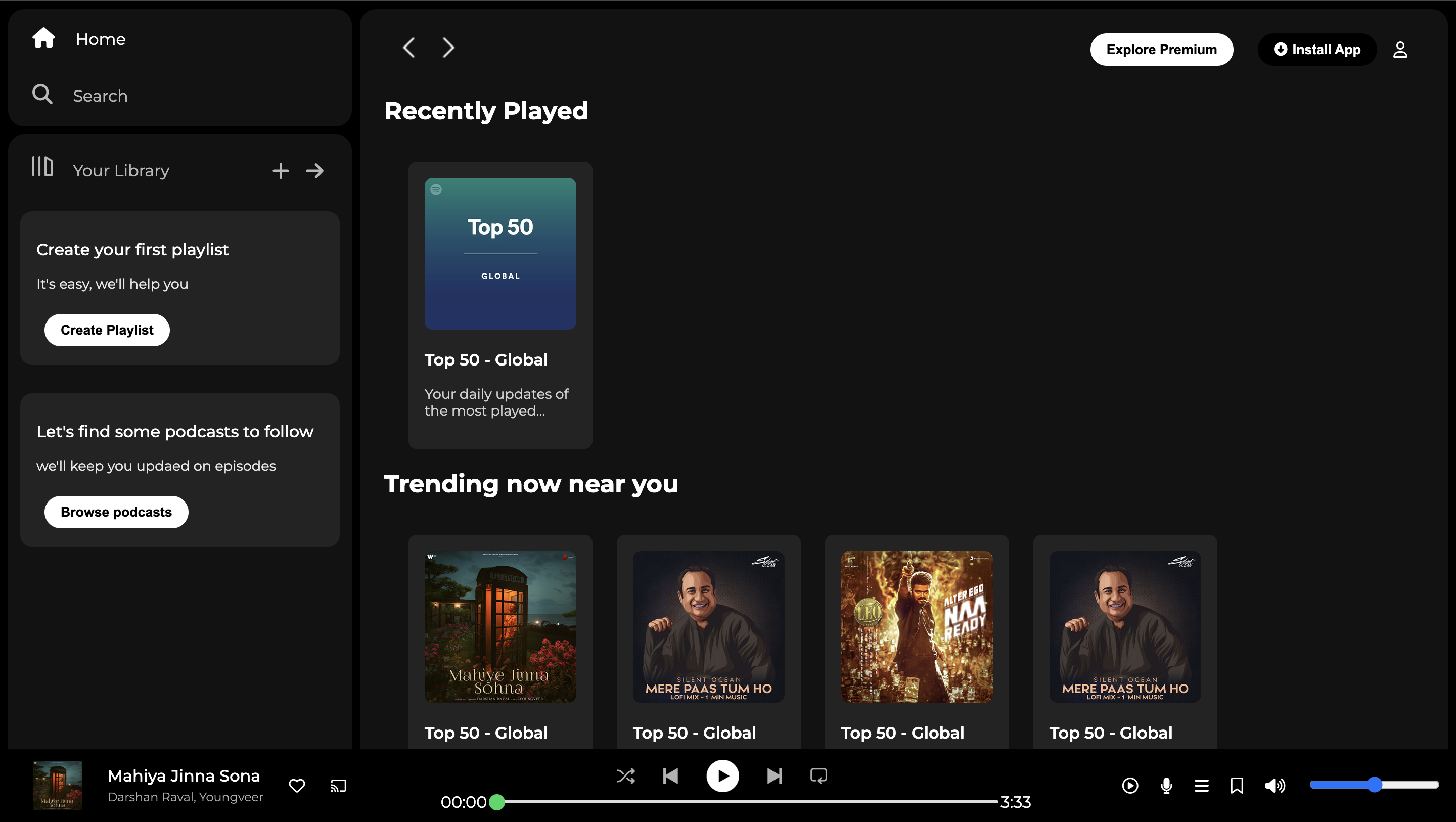The height and width of the screenshot is (822, 1456).
Task: Like the song with heart icon
Action: click(297, 786)
